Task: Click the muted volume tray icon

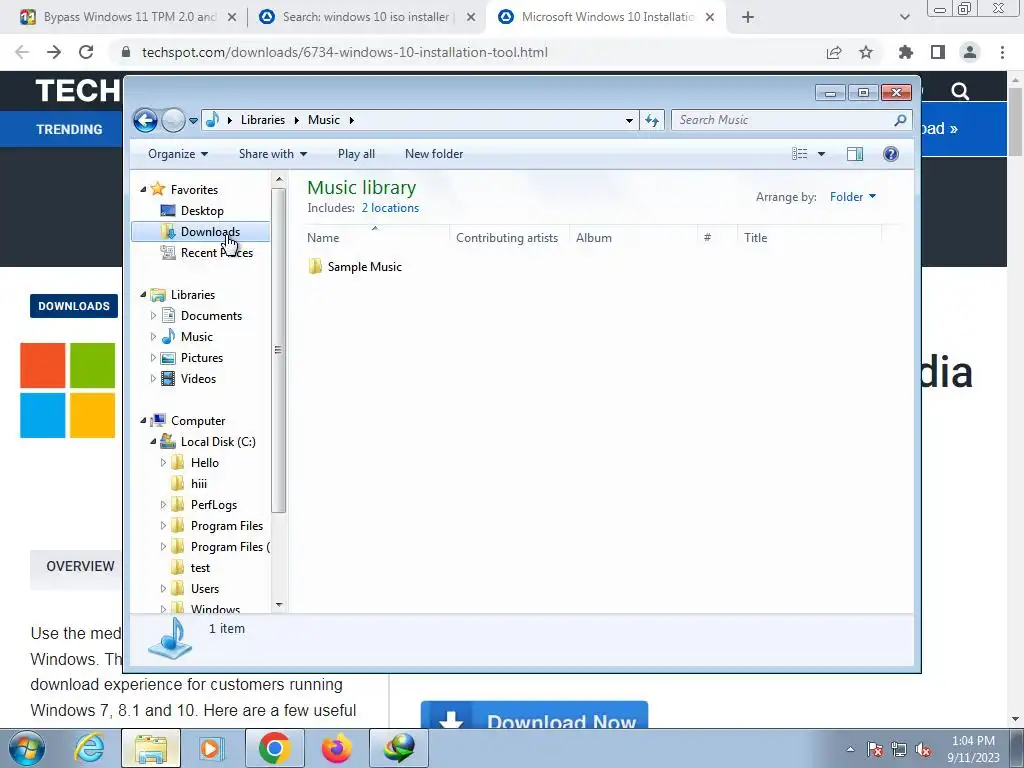Action: (x=923, y=749)
